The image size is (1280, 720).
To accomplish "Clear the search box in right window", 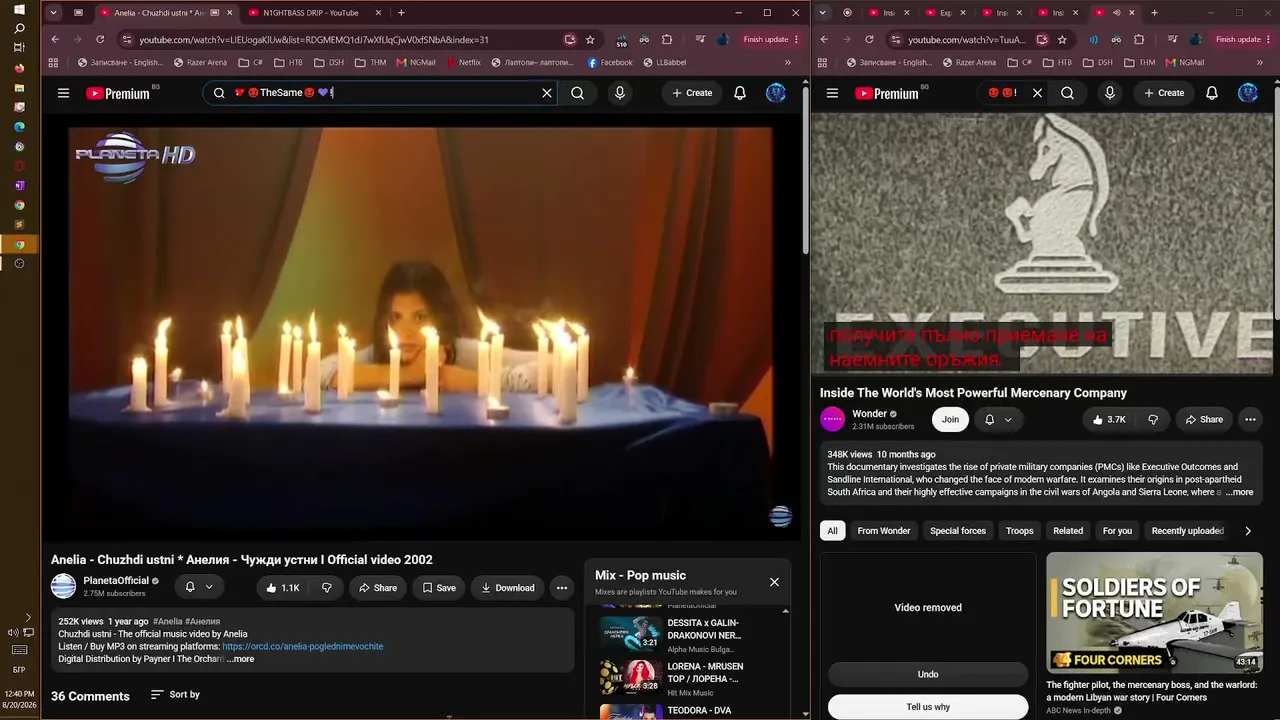I will click(x=1037, y=93).
